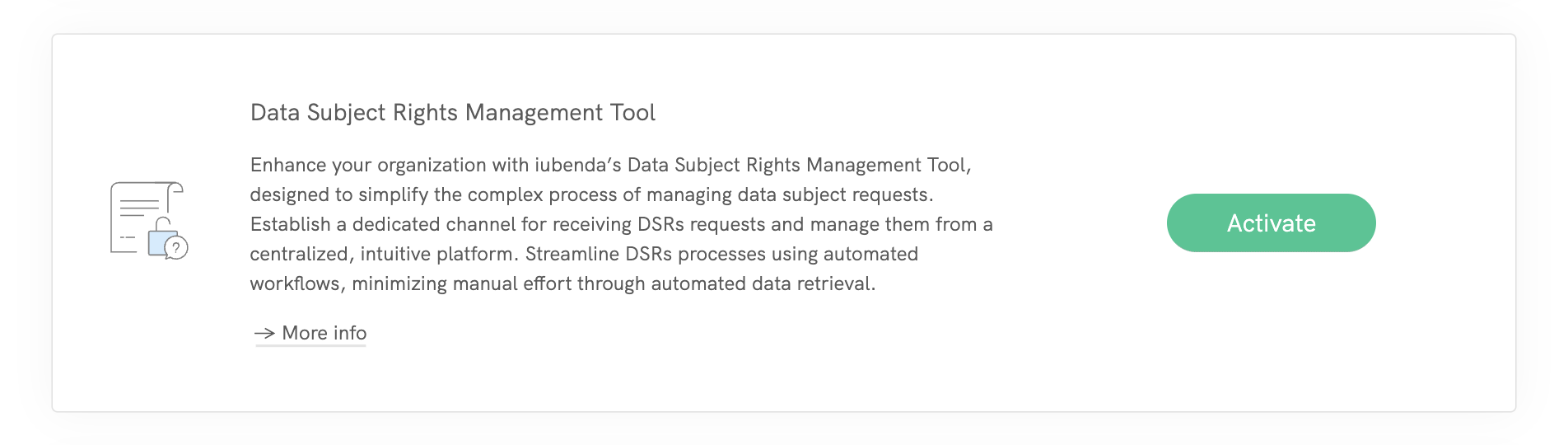Click the question mark speech bubble

[x=176, y=247]
